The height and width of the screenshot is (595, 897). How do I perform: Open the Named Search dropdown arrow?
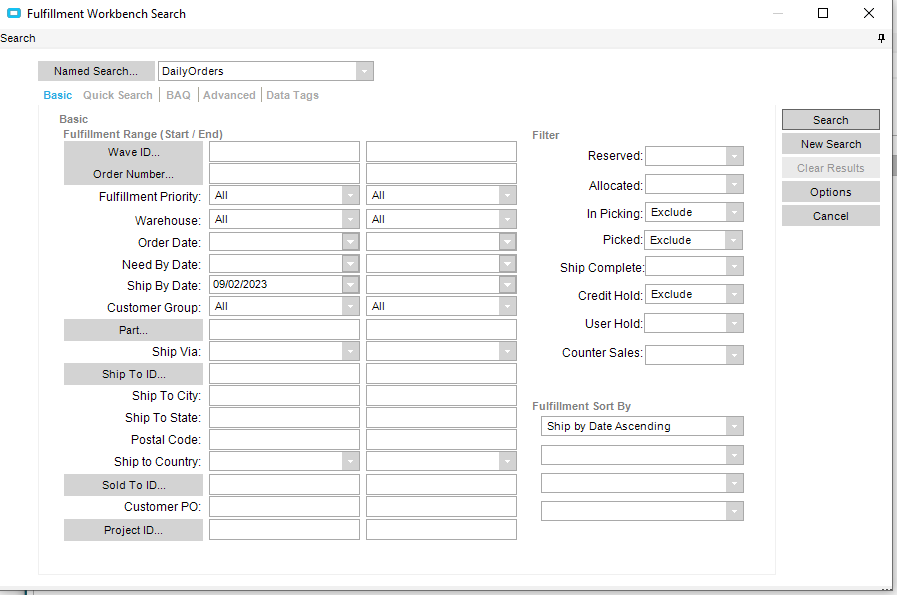point(365,71)
